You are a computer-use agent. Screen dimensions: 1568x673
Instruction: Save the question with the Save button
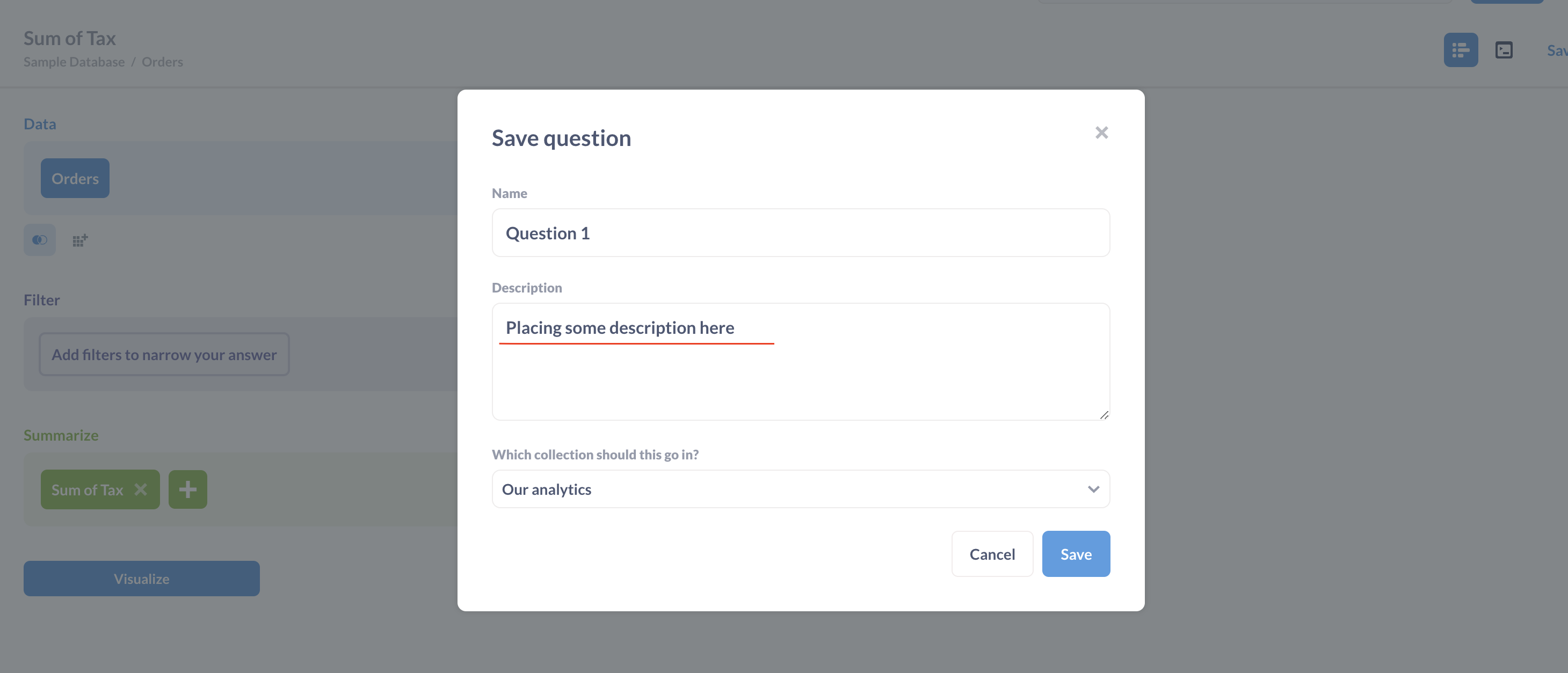click(1076, 554)
